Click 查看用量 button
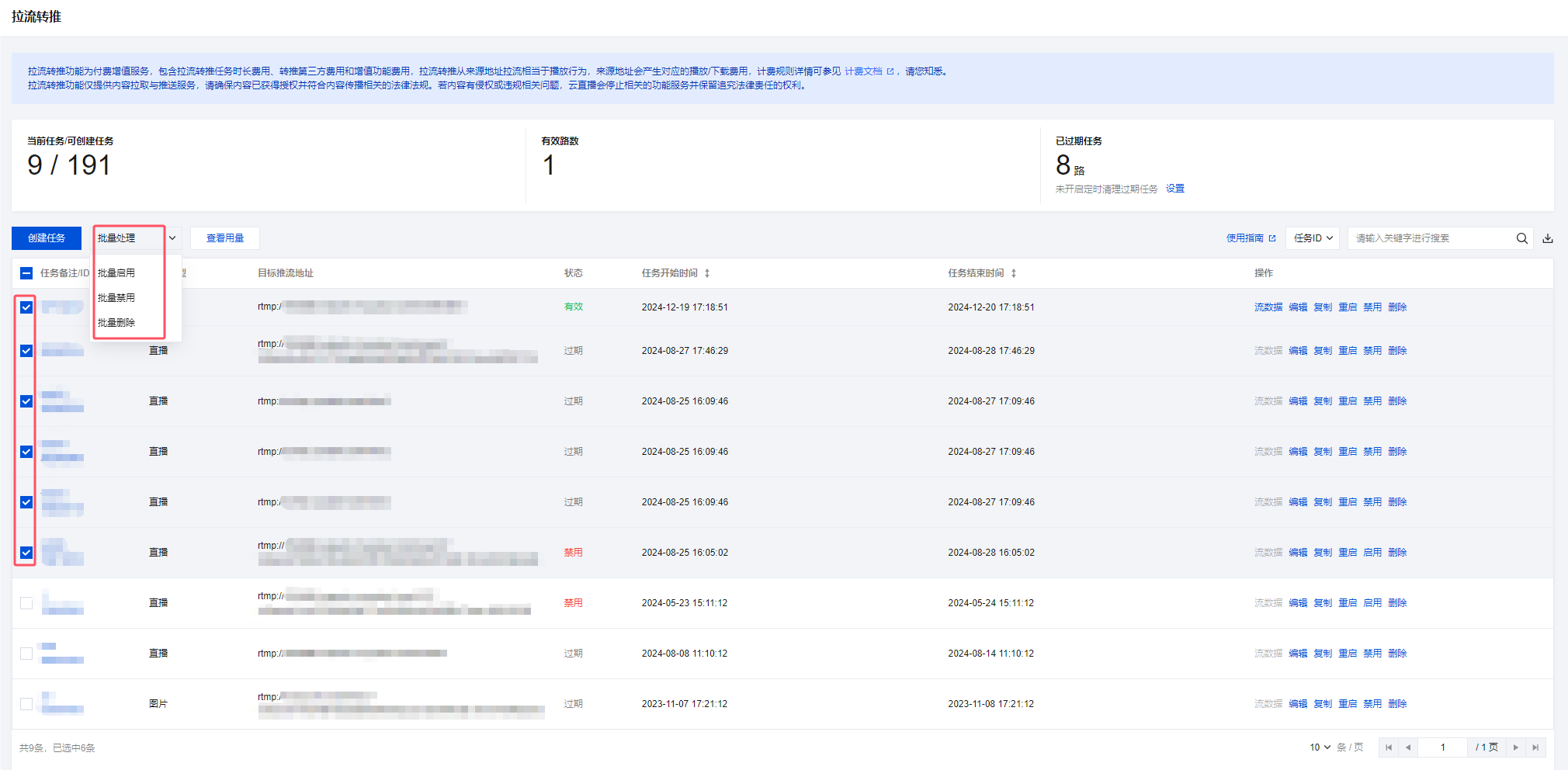1568x770 pixels. tap(225, 238)
